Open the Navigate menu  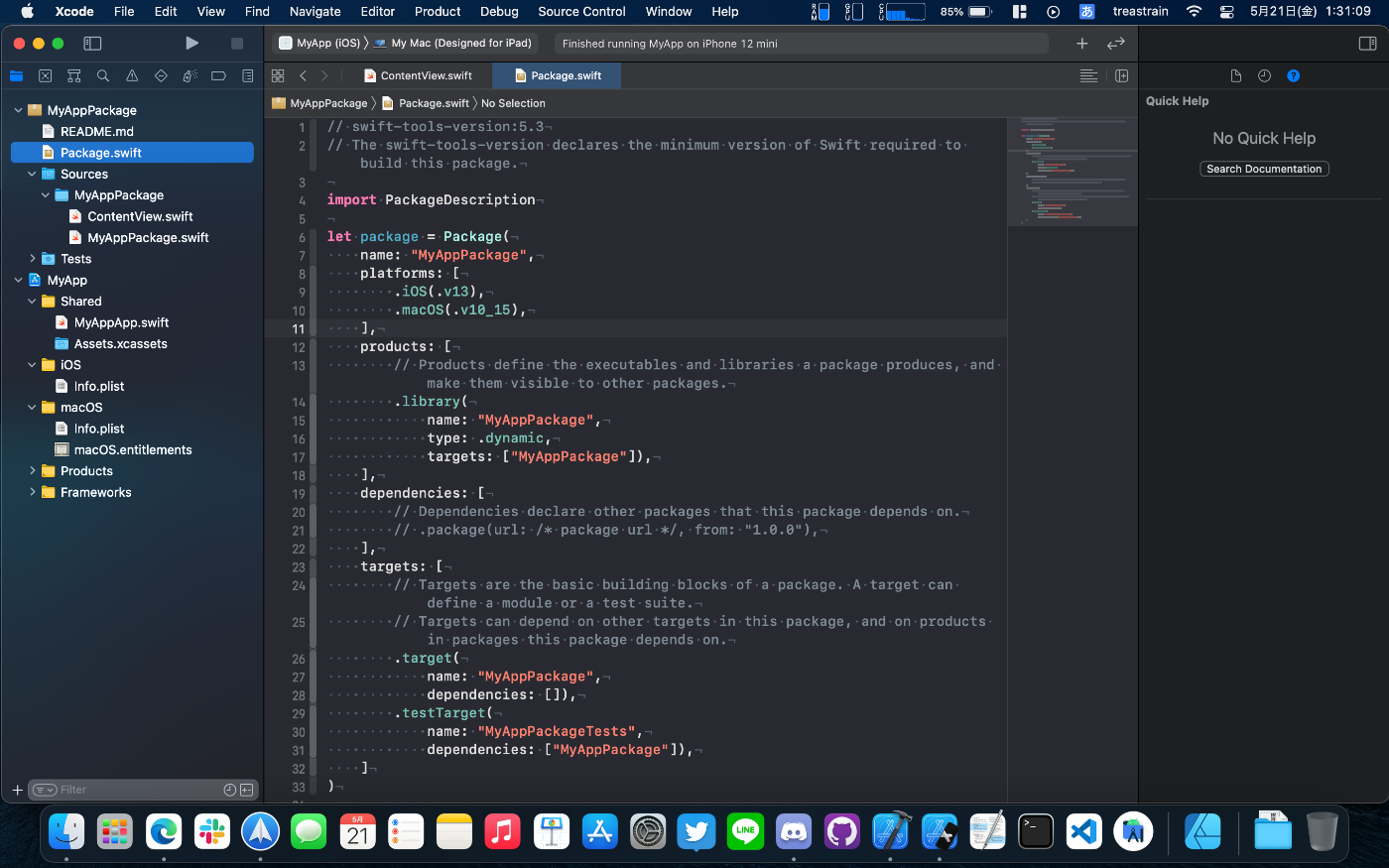point(315,12)
